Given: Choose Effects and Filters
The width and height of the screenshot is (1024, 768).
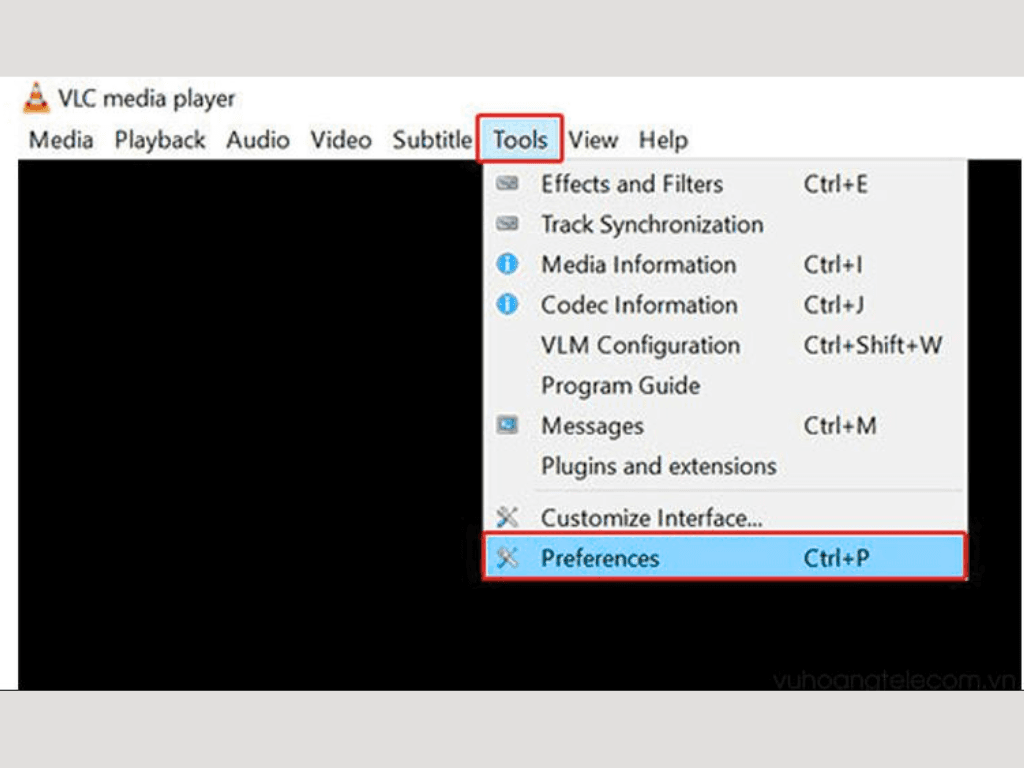Looking at the screenshot, I should tap(725, 184).
